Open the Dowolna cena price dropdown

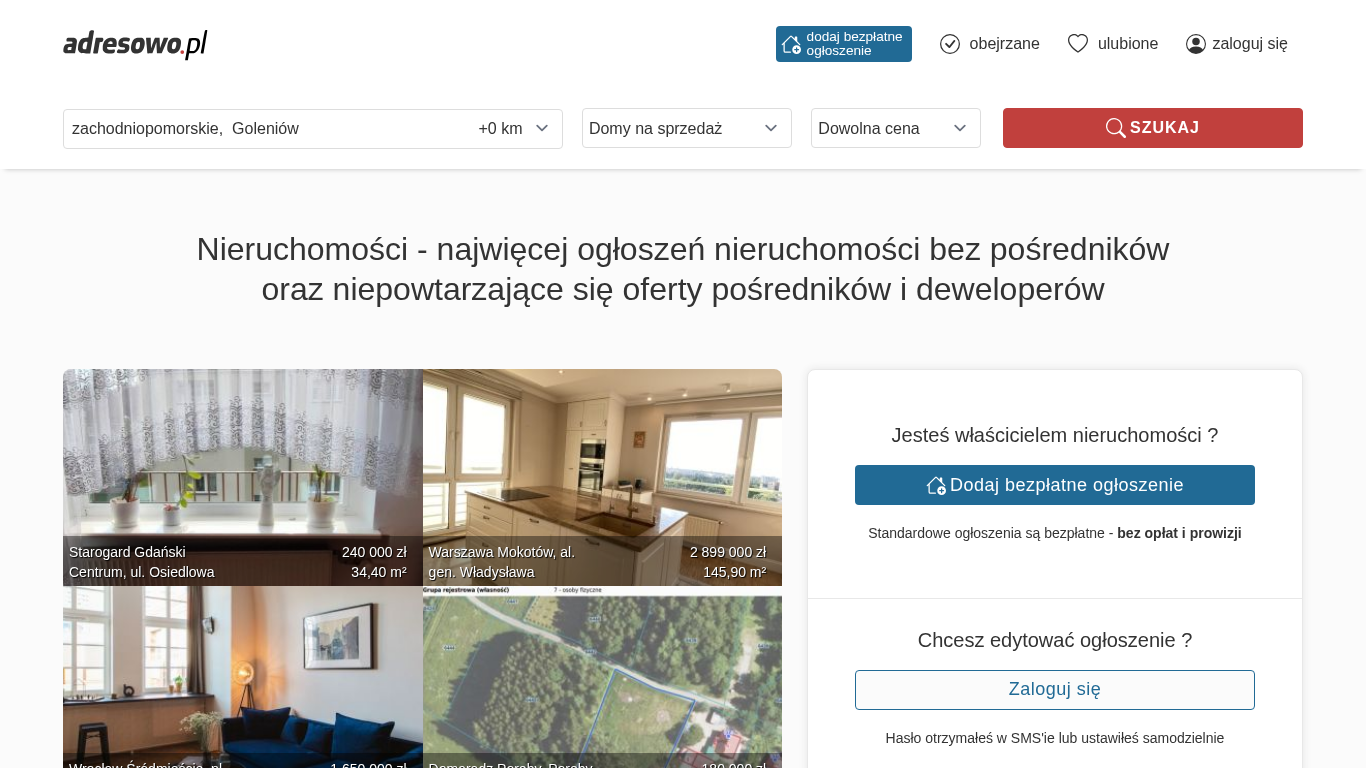pyautogui.click(x=896, y=128)
